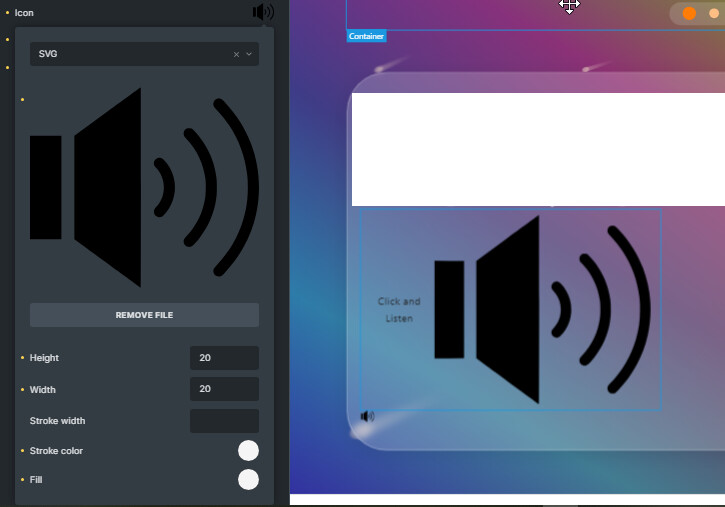The width and height of the screenshot is (725, 507).
Task: Click the REMOVE FILE button
Action: tap(144, 315)
